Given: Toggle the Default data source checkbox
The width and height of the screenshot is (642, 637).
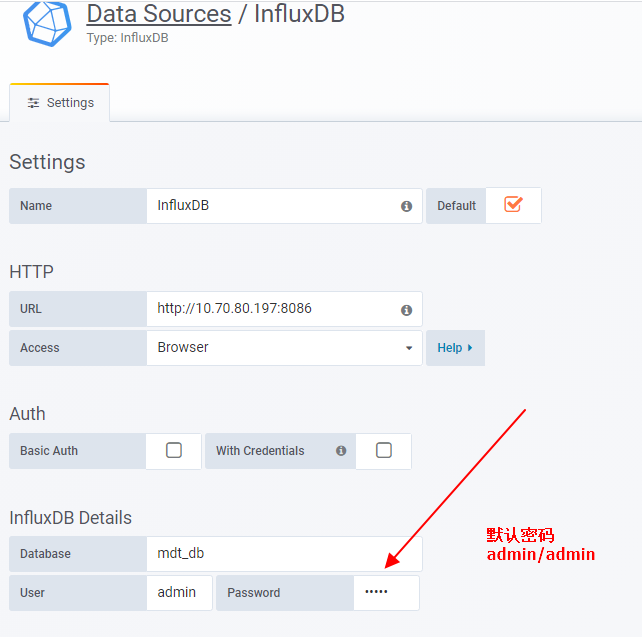Looking at the screenshot, I should coord(513,204).
